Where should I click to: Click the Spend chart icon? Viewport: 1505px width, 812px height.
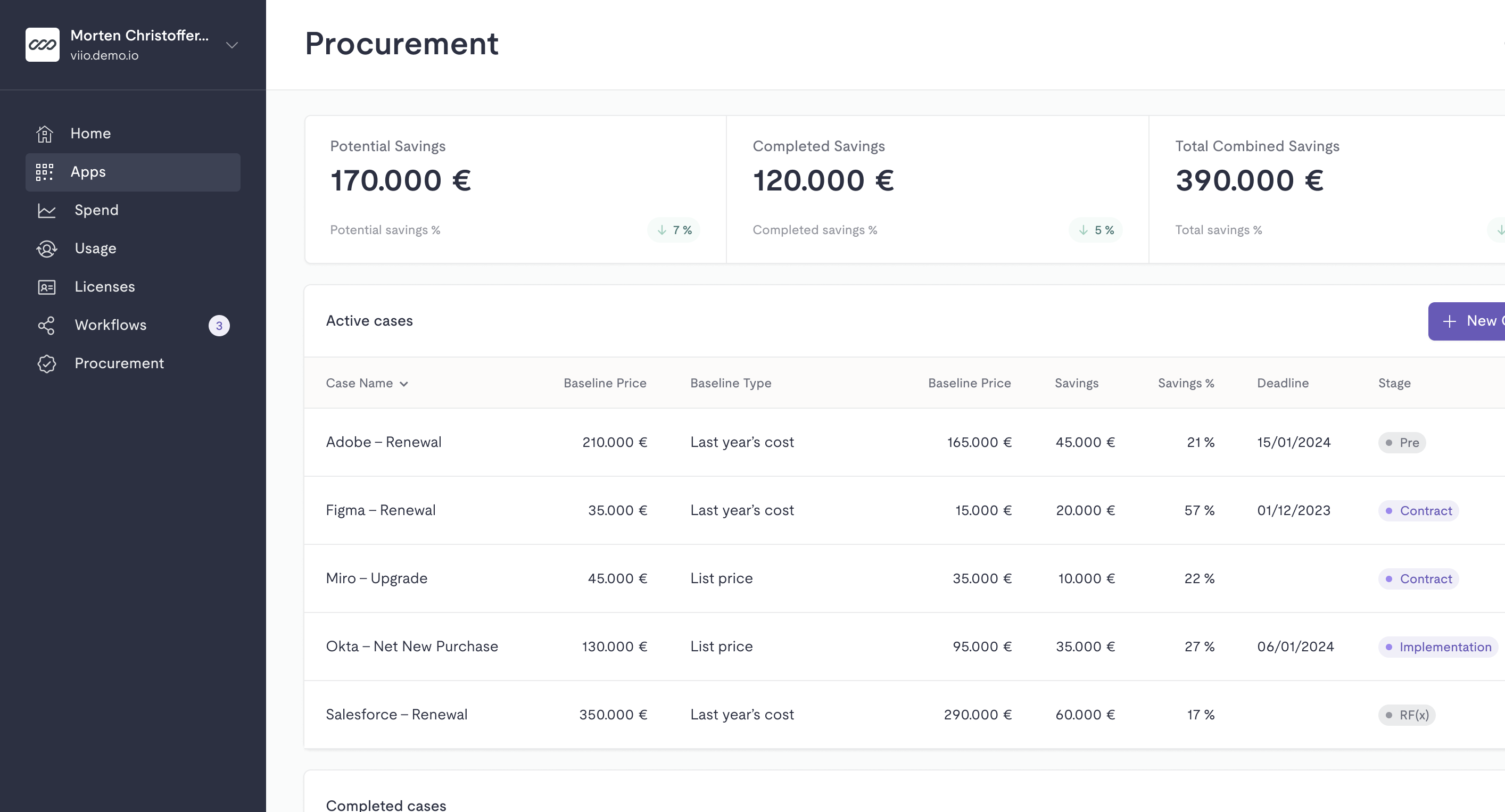click(46, 210)
